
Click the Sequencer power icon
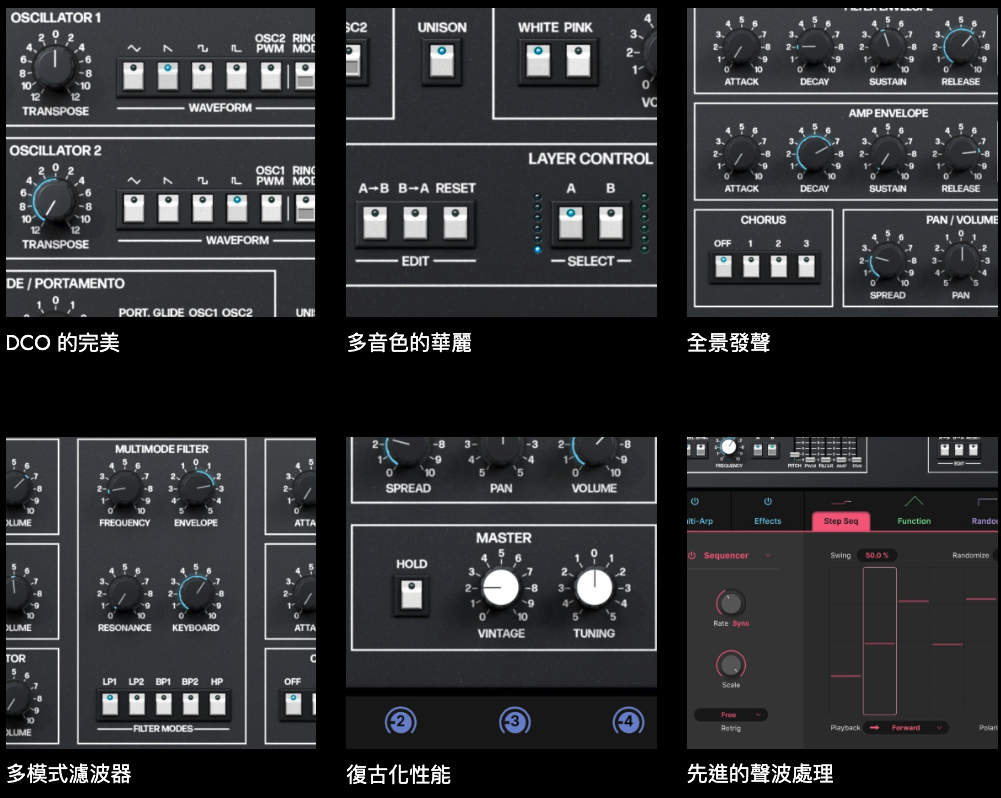click(691, 555)
